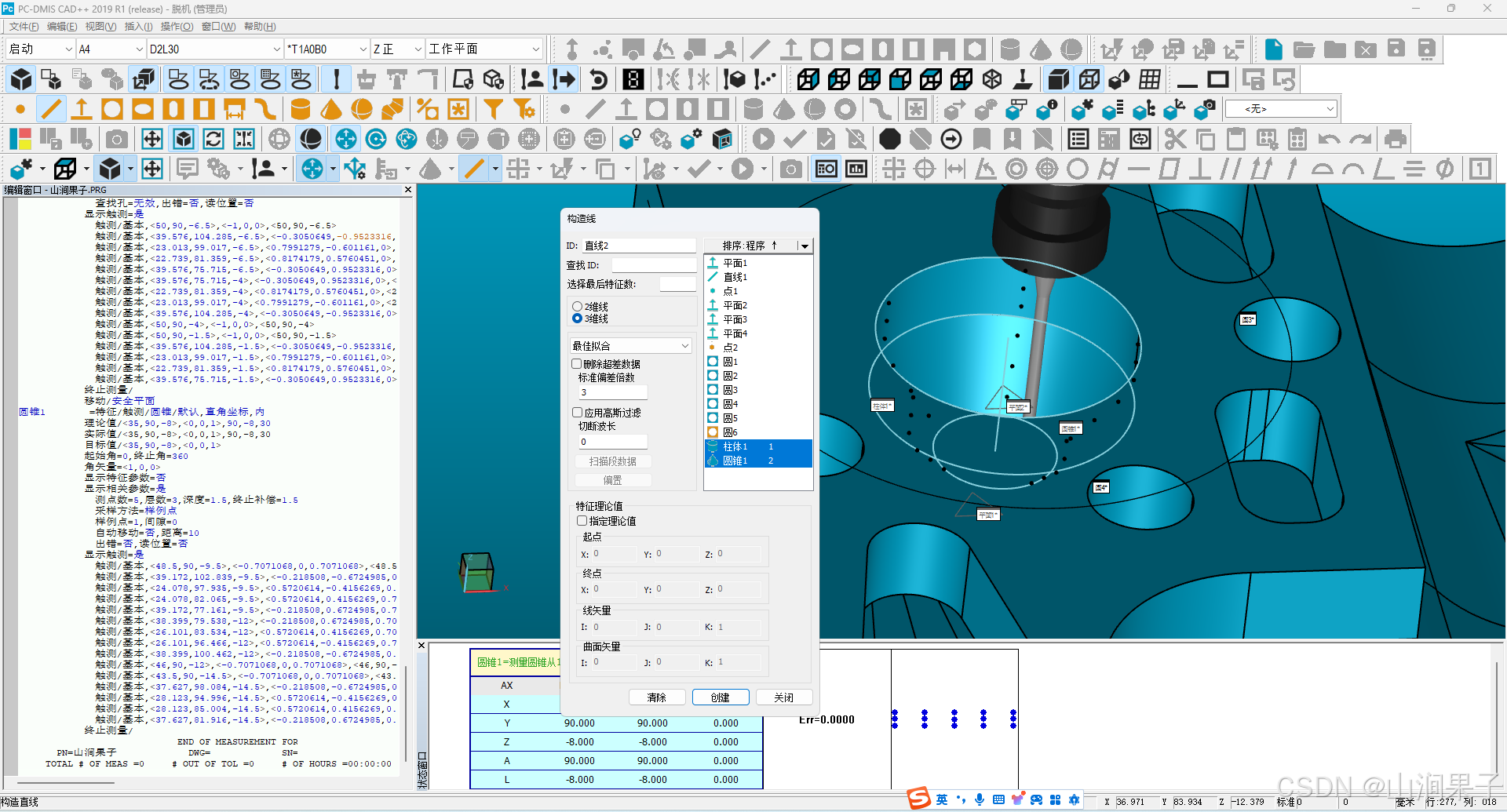The width and height of the screenshot is (1507, 812).
Task: Click the 创建 button
Action: (x=721, y=697)
